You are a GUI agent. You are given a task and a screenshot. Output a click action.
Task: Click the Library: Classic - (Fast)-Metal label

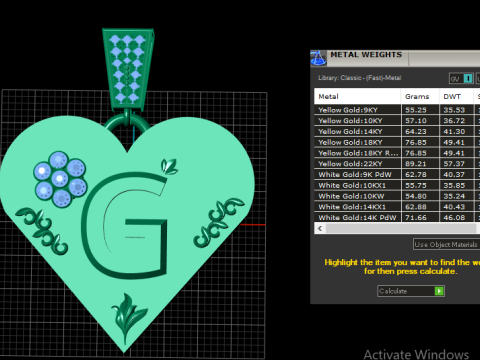point(359,78)
